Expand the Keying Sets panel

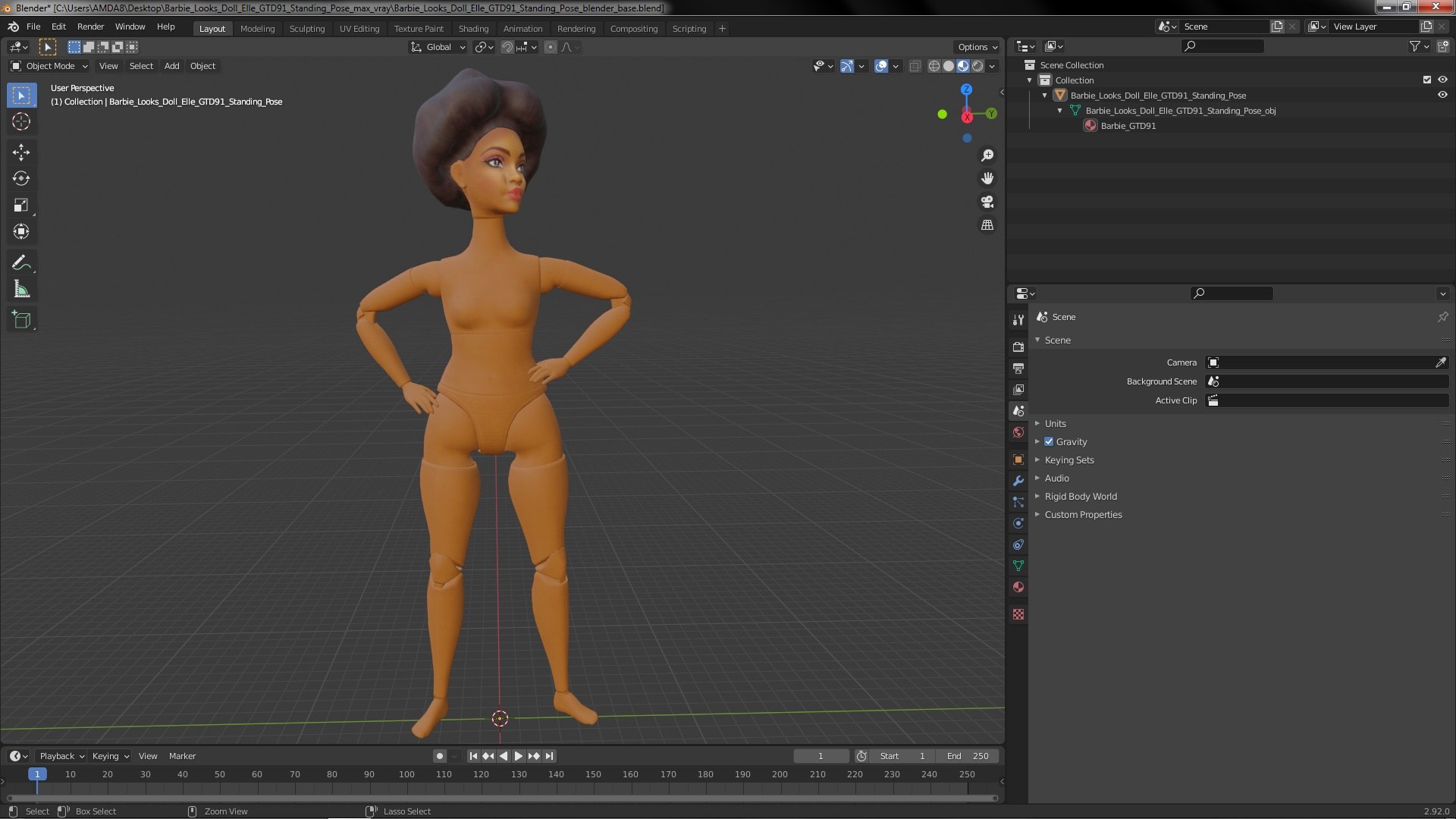click(x=1069, y=460)
